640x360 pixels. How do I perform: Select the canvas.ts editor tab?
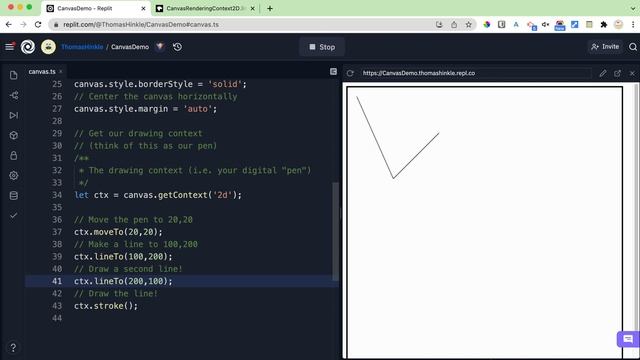[42, 71]
